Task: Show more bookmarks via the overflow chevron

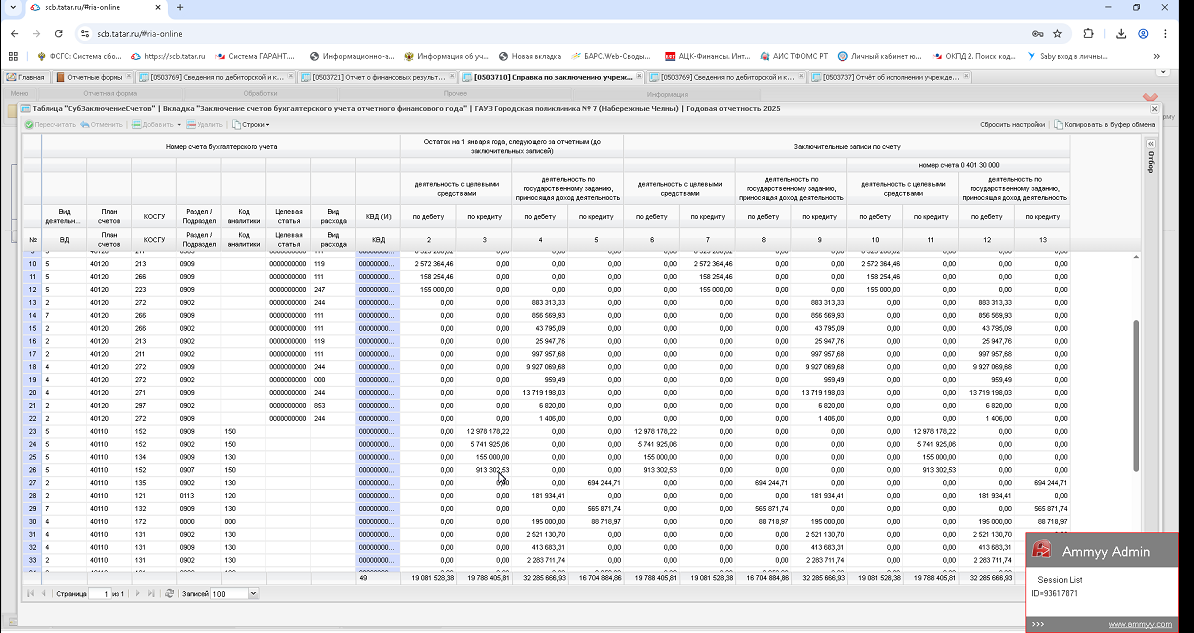Action: click(1157, 56)
